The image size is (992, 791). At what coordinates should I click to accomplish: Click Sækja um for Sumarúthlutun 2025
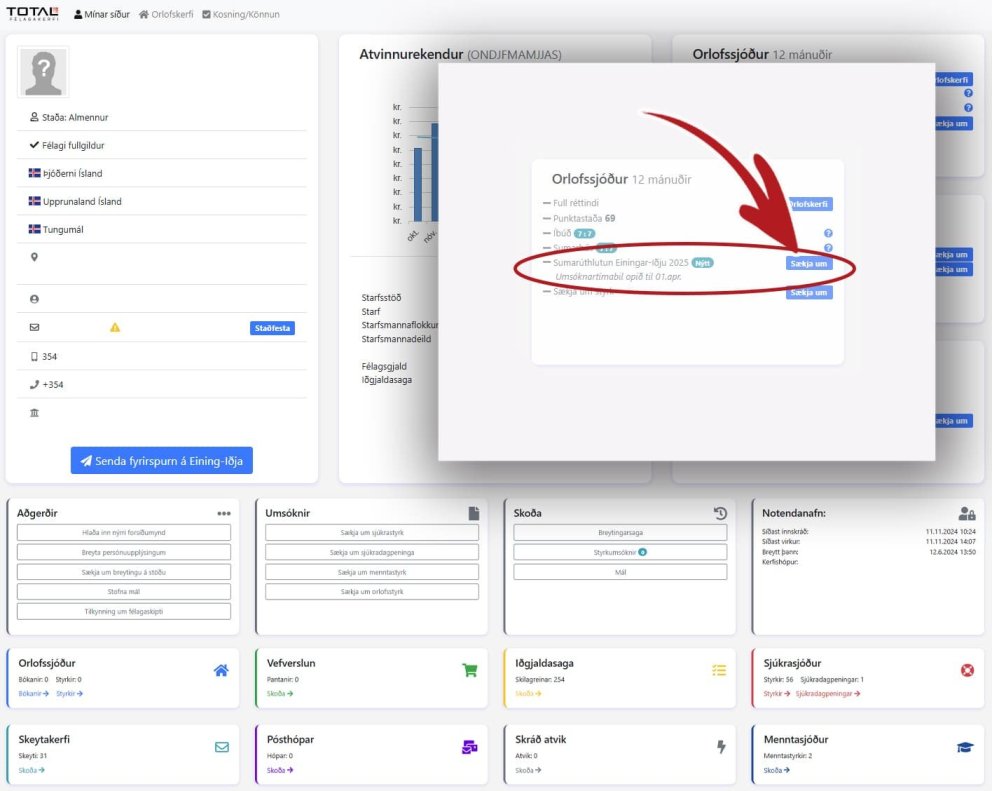click(x=808, y=264)
